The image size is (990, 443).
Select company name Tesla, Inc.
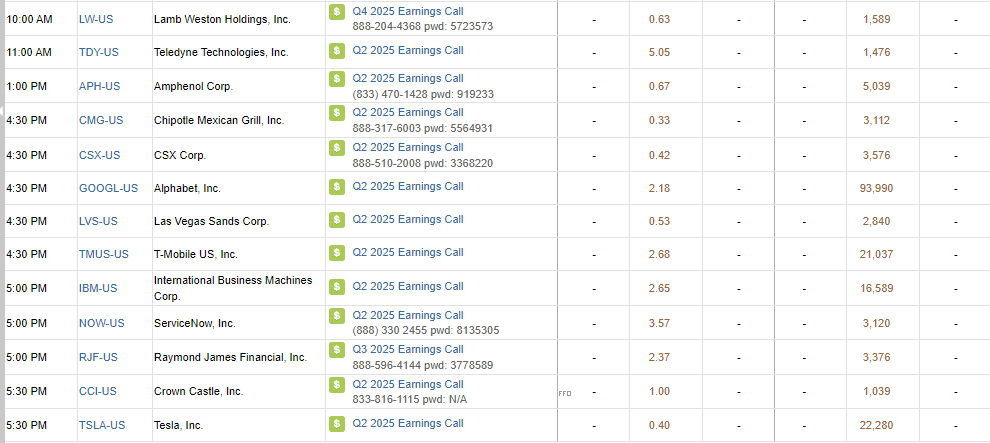pyautogui.click(x=179, y=425)
